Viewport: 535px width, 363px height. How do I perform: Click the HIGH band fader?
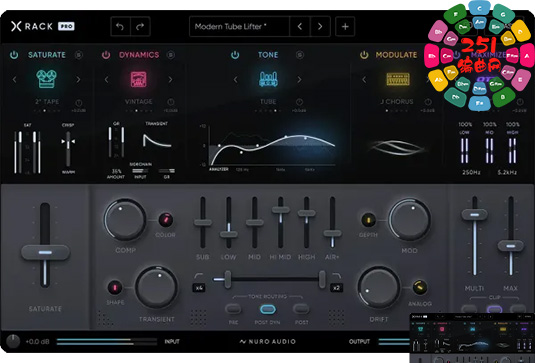(x=306, y=213)
